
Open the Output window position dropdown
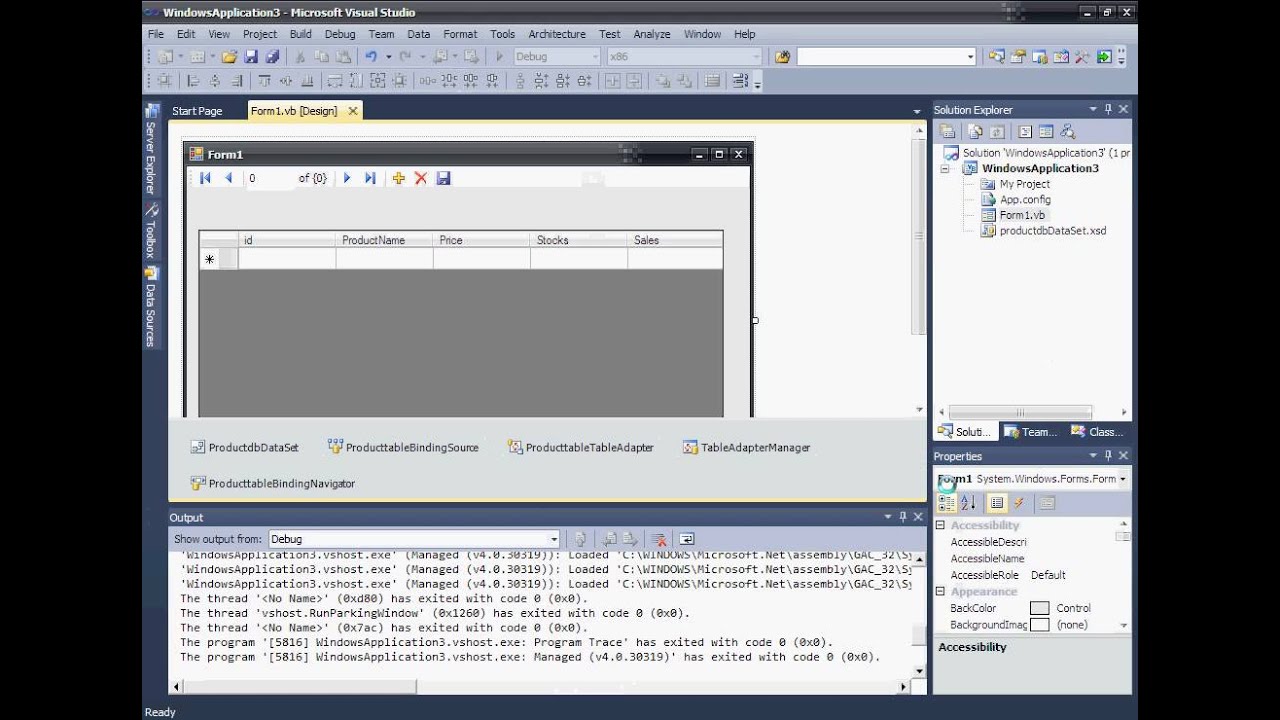pyautogui.click(x=886, y=517)
